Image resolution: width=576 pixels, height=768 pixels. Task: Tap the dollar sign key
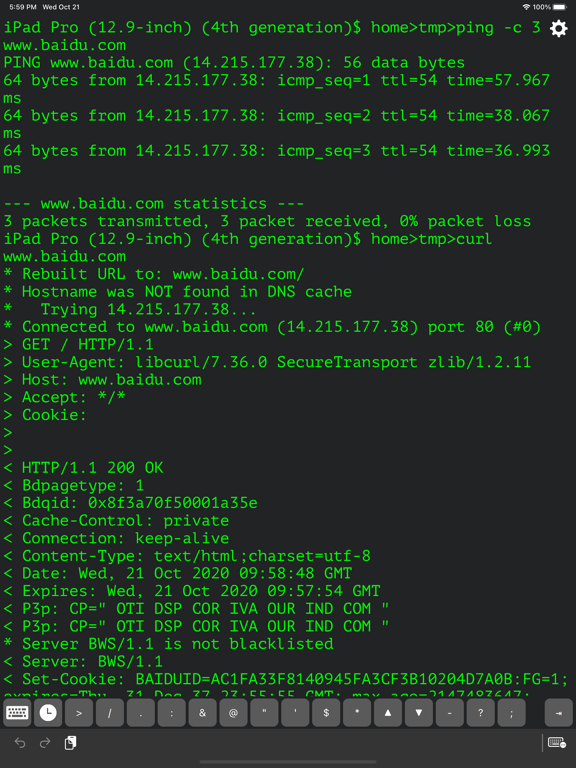click(326, 713)
